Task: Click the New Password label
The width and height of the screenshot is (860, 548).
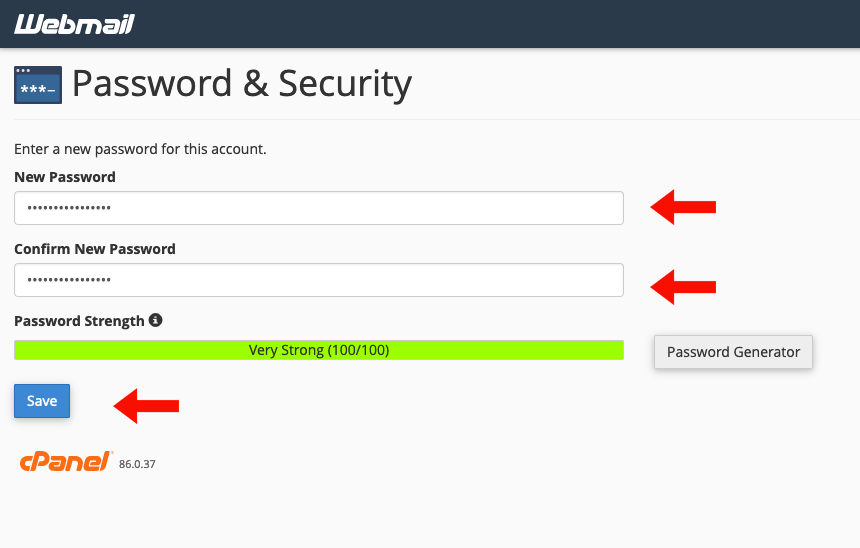Action: [x=65, y=177]
